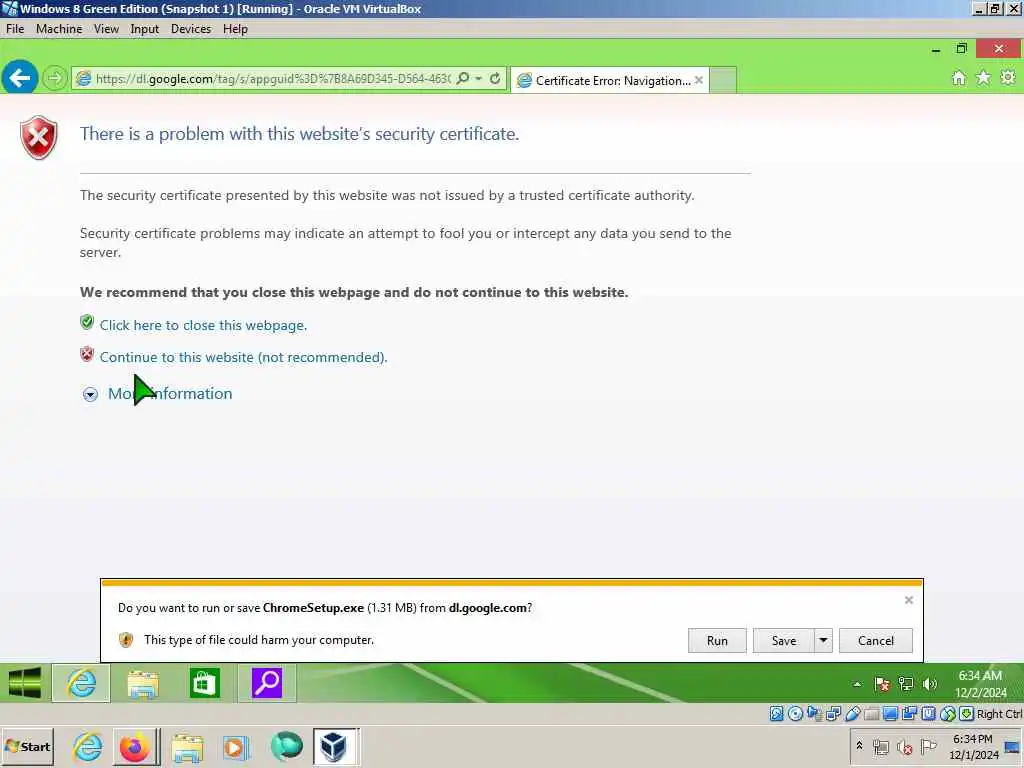
Task: Expand the More information section
Action: coord(158,394)
